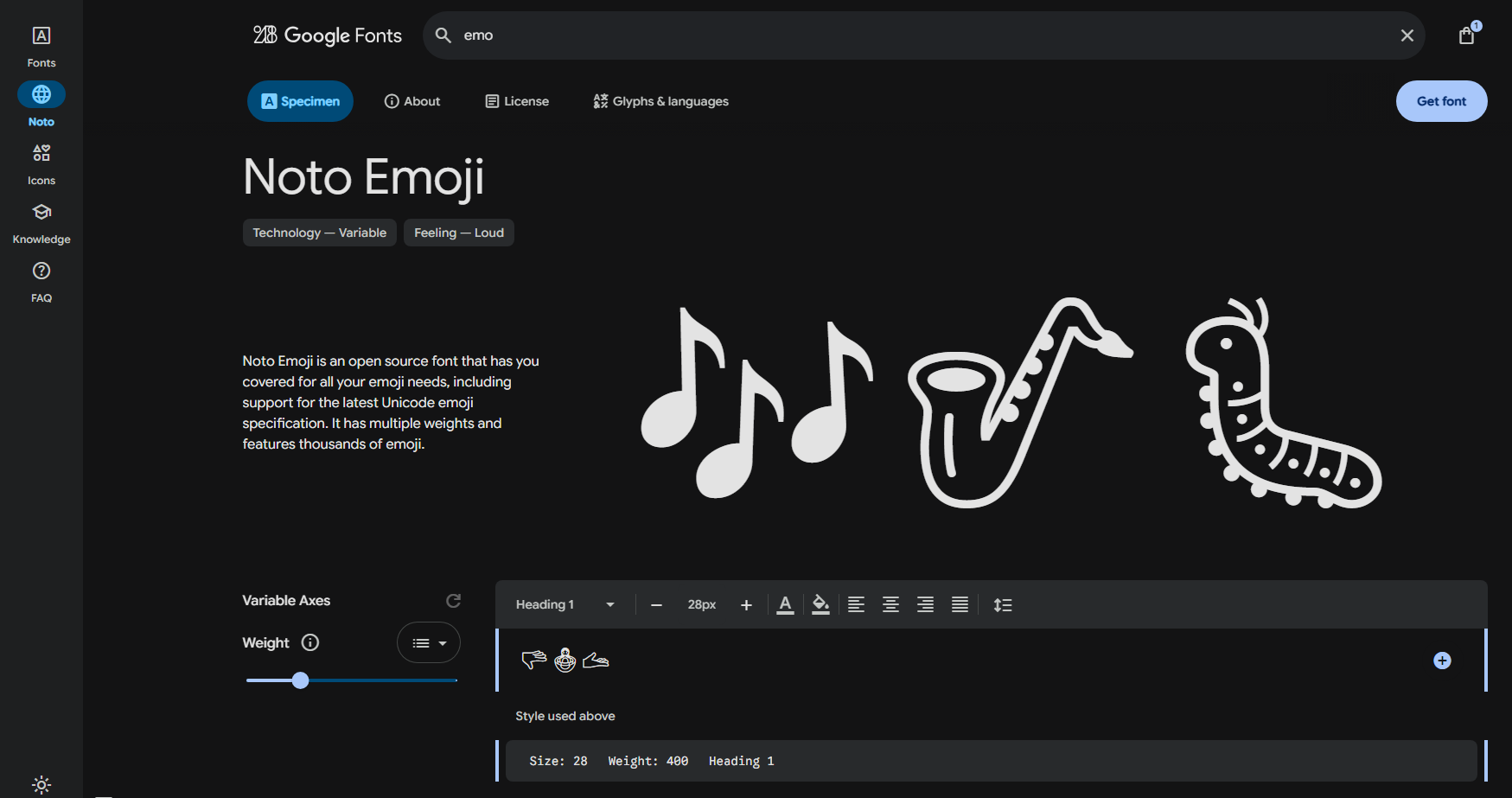The height and width of the screenshot is (798, 1512).
Task: Clear the search with the X icon
Action: 1407,35
